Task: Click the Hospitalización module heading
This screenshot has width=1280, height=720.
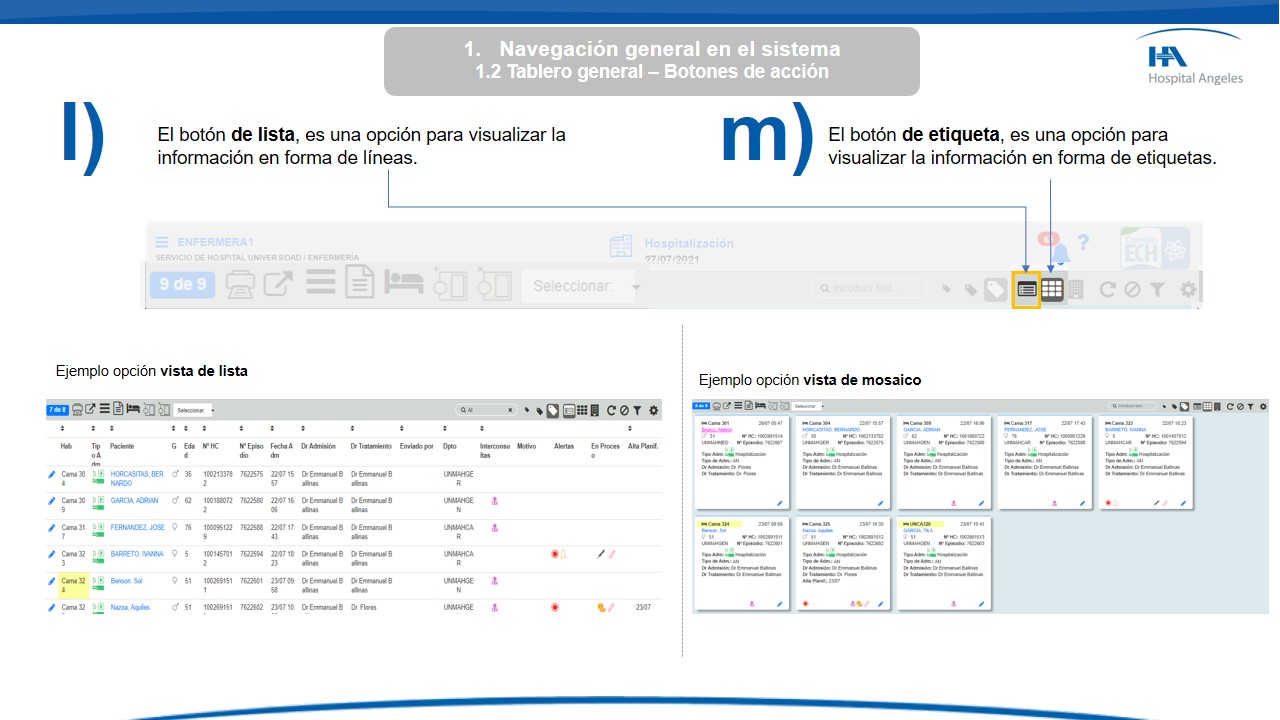Action: click(688, 243)
